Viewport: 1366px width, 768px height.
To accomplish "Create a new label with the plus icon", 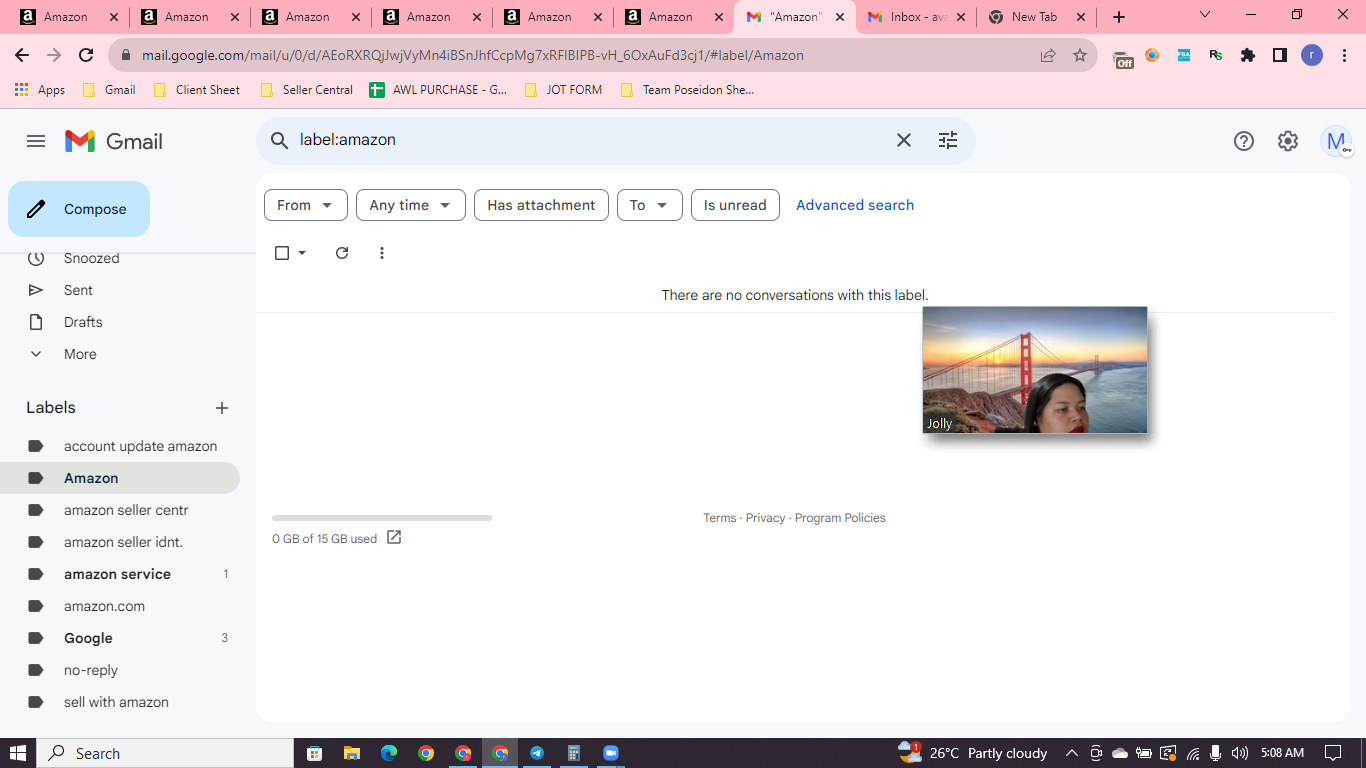I will (x=222, y=408).
